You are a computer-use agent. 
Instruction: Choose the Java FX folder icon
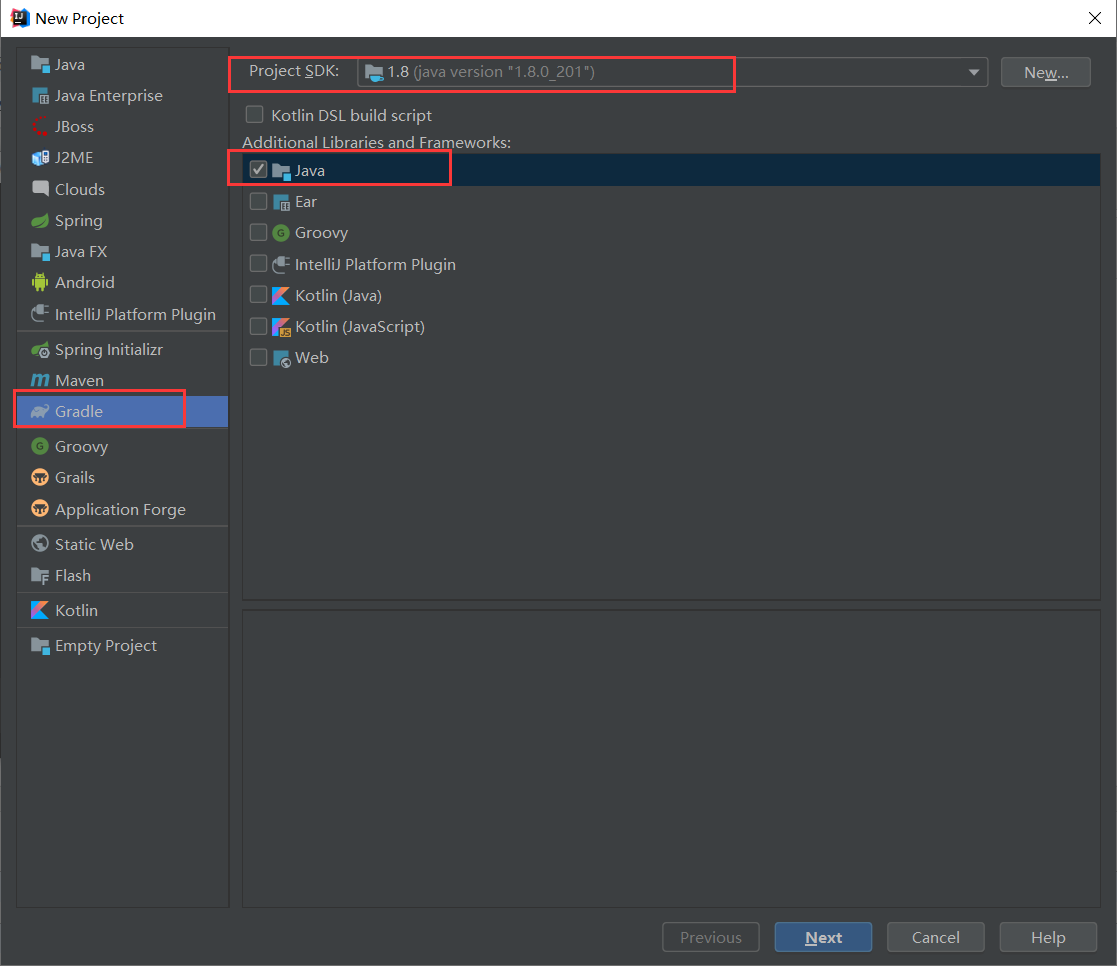point(40,251)
